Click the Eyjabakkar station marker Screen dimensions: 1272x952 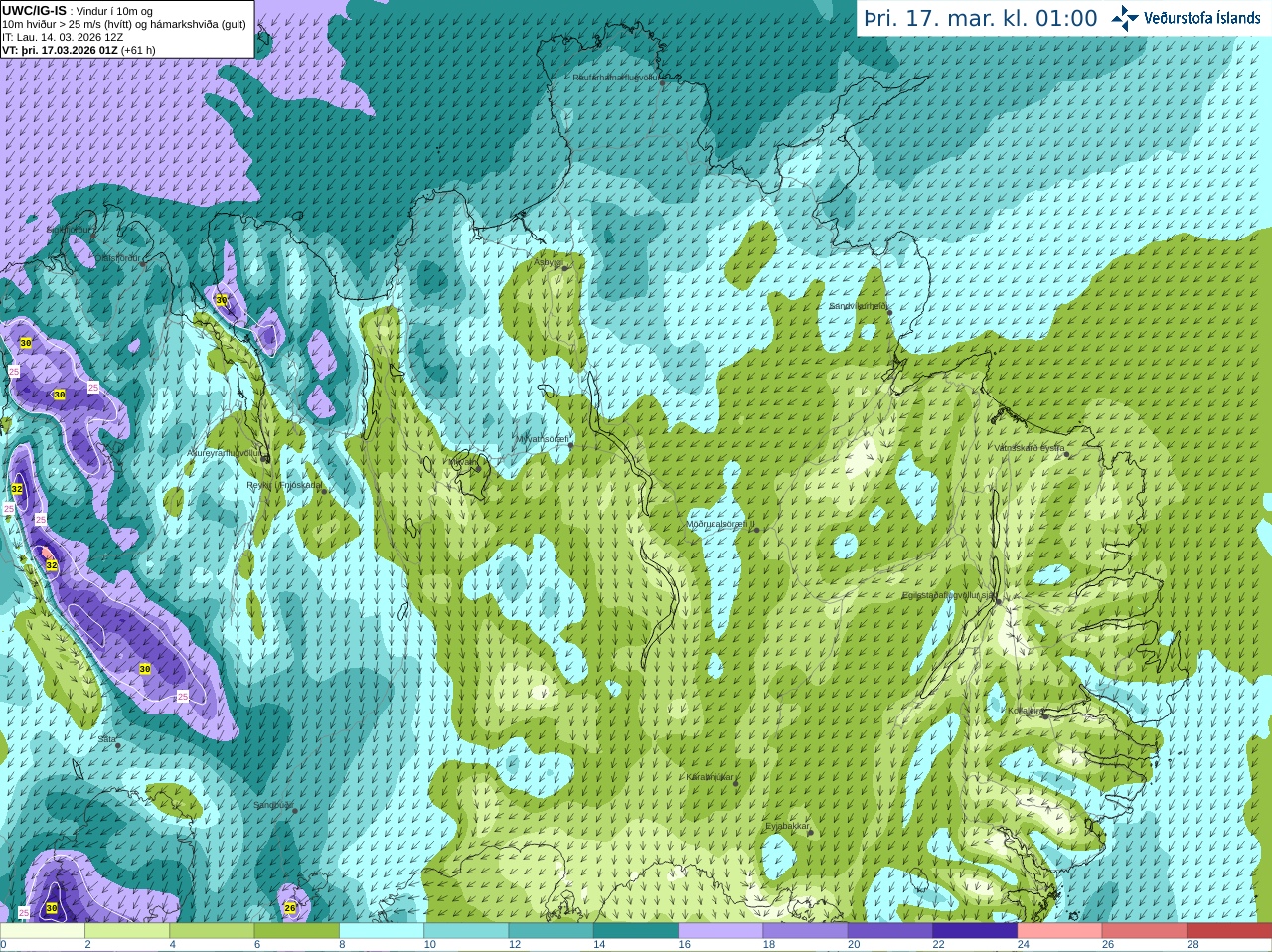point(811,833)
